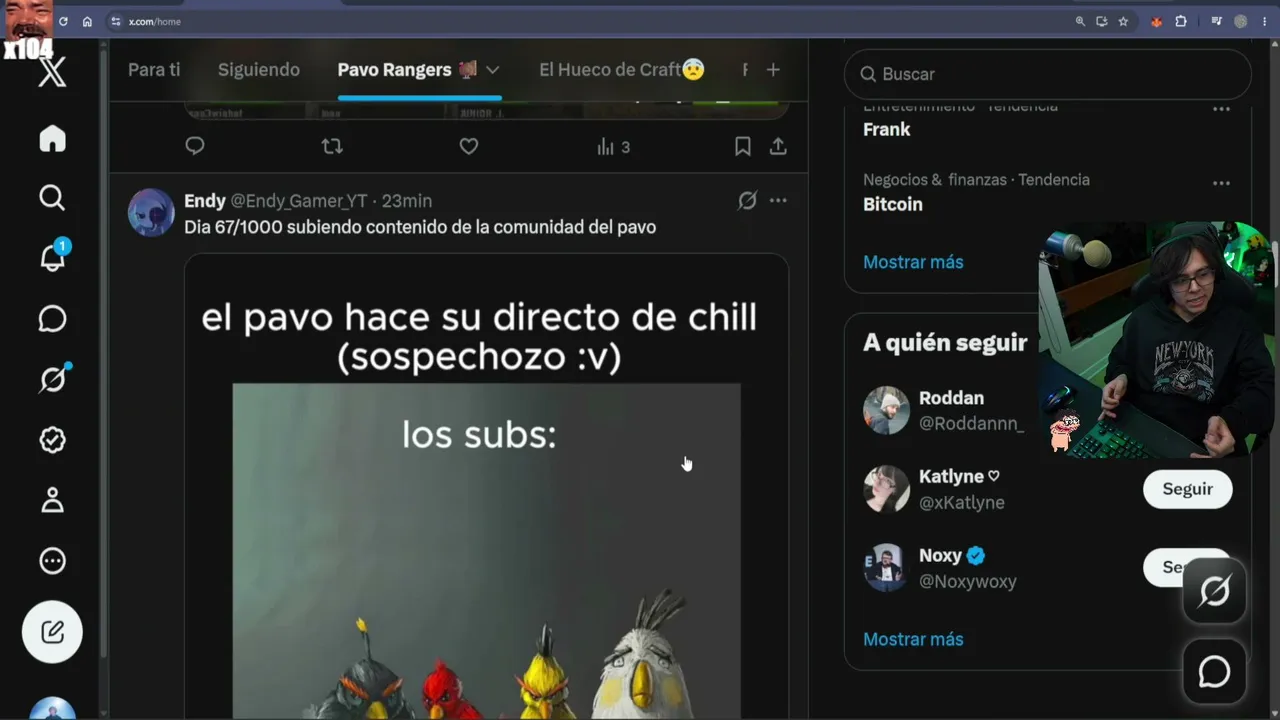The image size is (1280, 720).
Task: Focus the Buscar search field
Action: click(x=1048, y=74)
